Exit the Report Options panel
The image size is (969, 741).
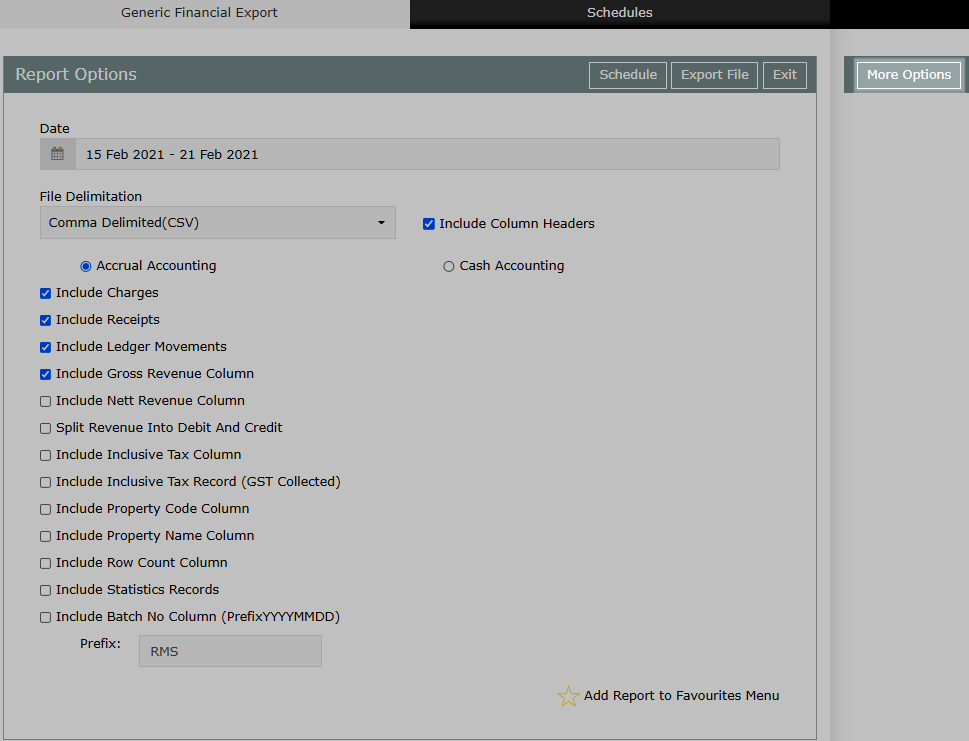[x=785, y=75]
